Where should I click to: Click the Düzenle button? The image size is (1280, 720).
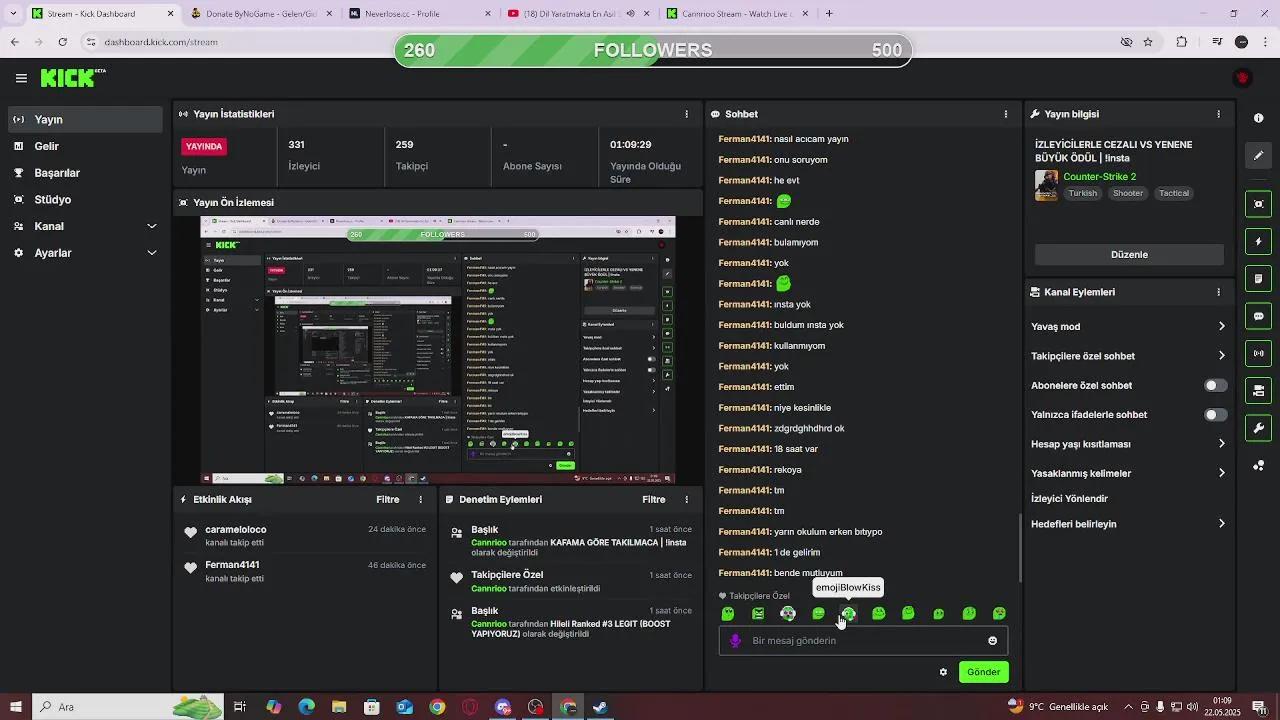coord(1129,255)
